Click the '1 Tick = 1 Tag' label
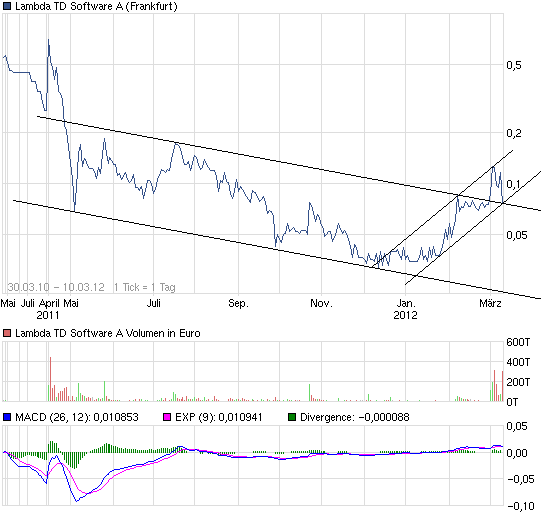The height and width of the screenshot is (514, 541). pyautogui.click(x=145, y=287)
